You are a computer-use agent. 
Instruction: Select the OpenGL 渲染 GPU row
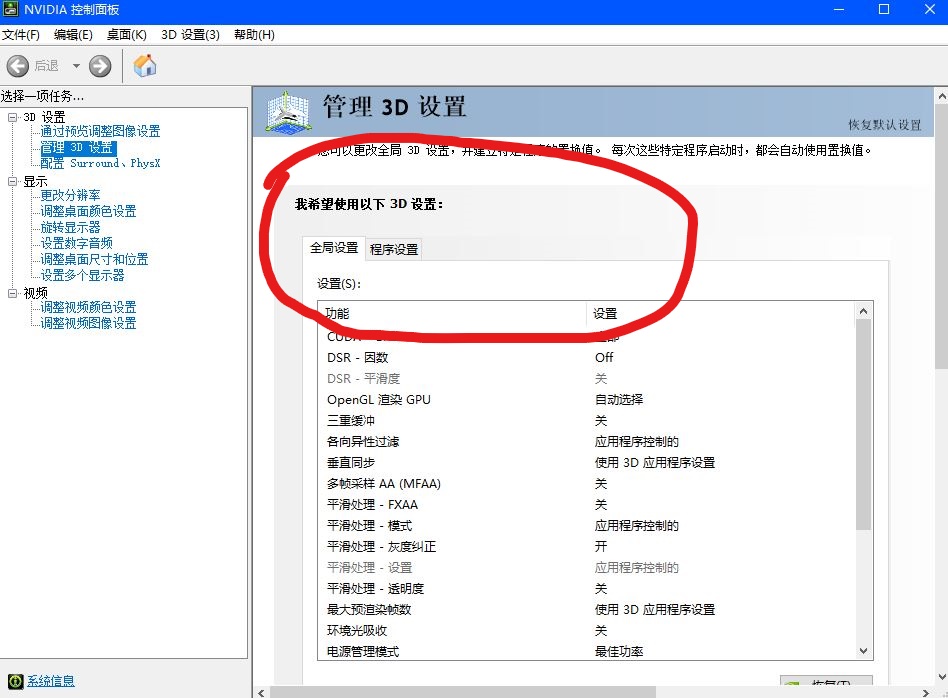[x=586, y=399]
